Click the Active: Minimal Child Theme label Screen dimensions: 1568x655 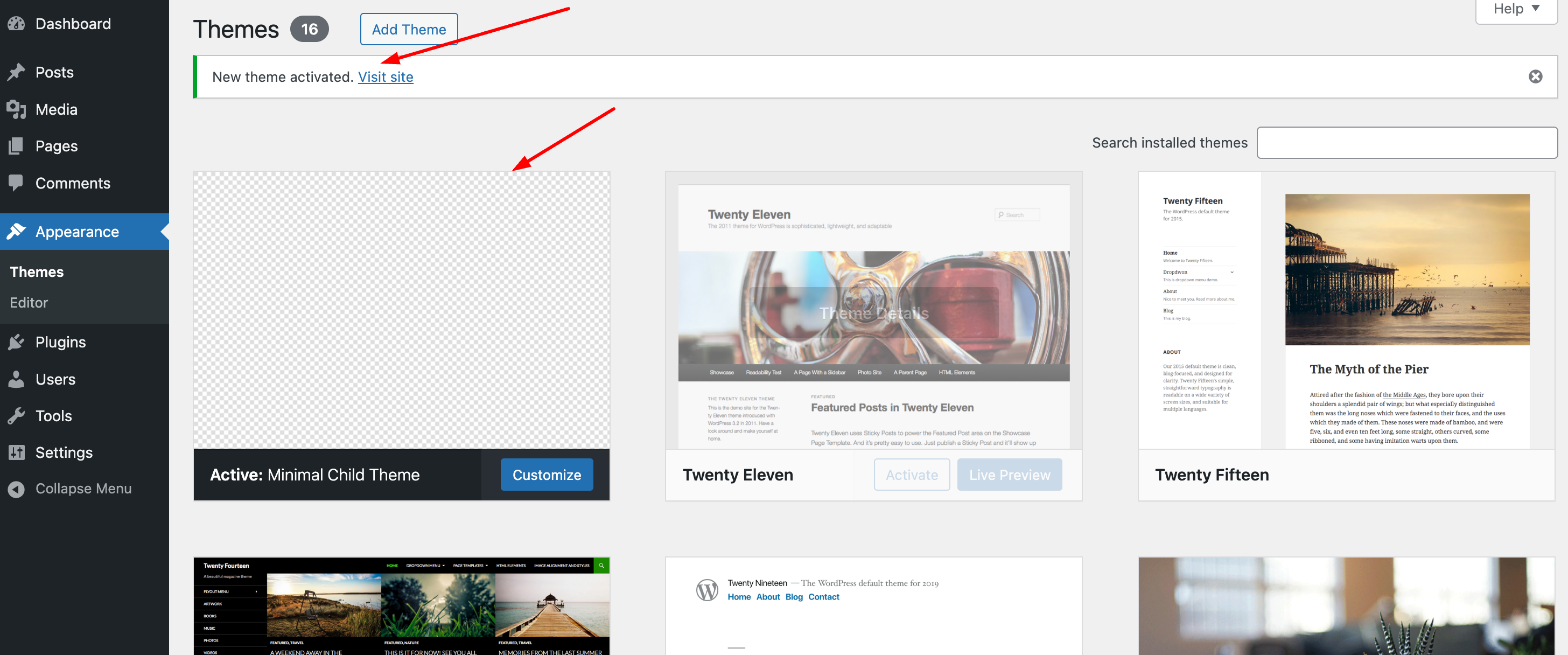click(x=314, y=475)
